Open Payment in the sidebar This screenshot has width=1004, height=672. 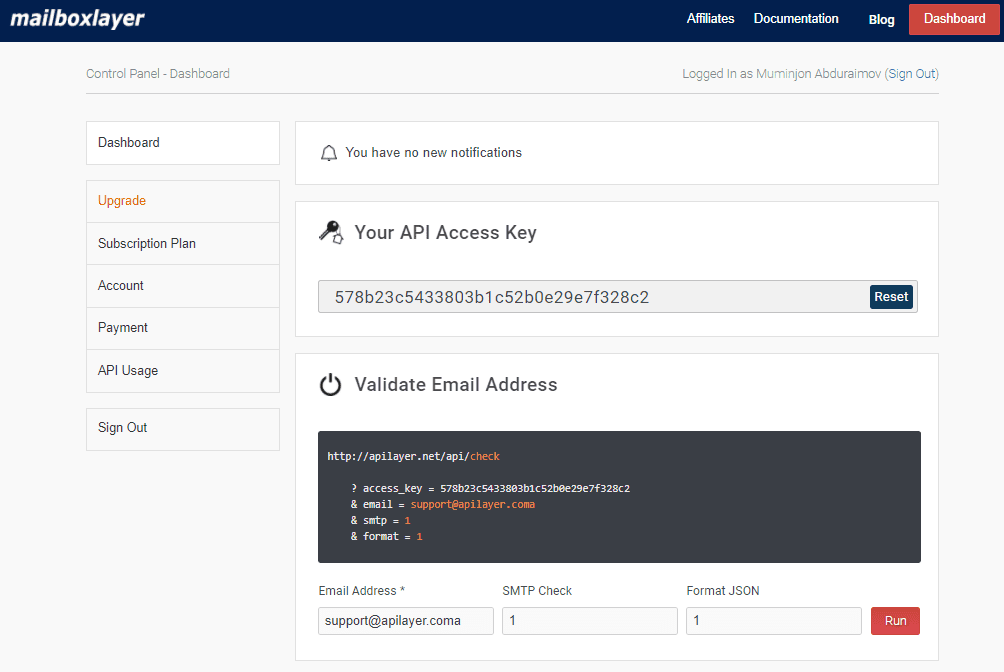(x=182, y=328)
